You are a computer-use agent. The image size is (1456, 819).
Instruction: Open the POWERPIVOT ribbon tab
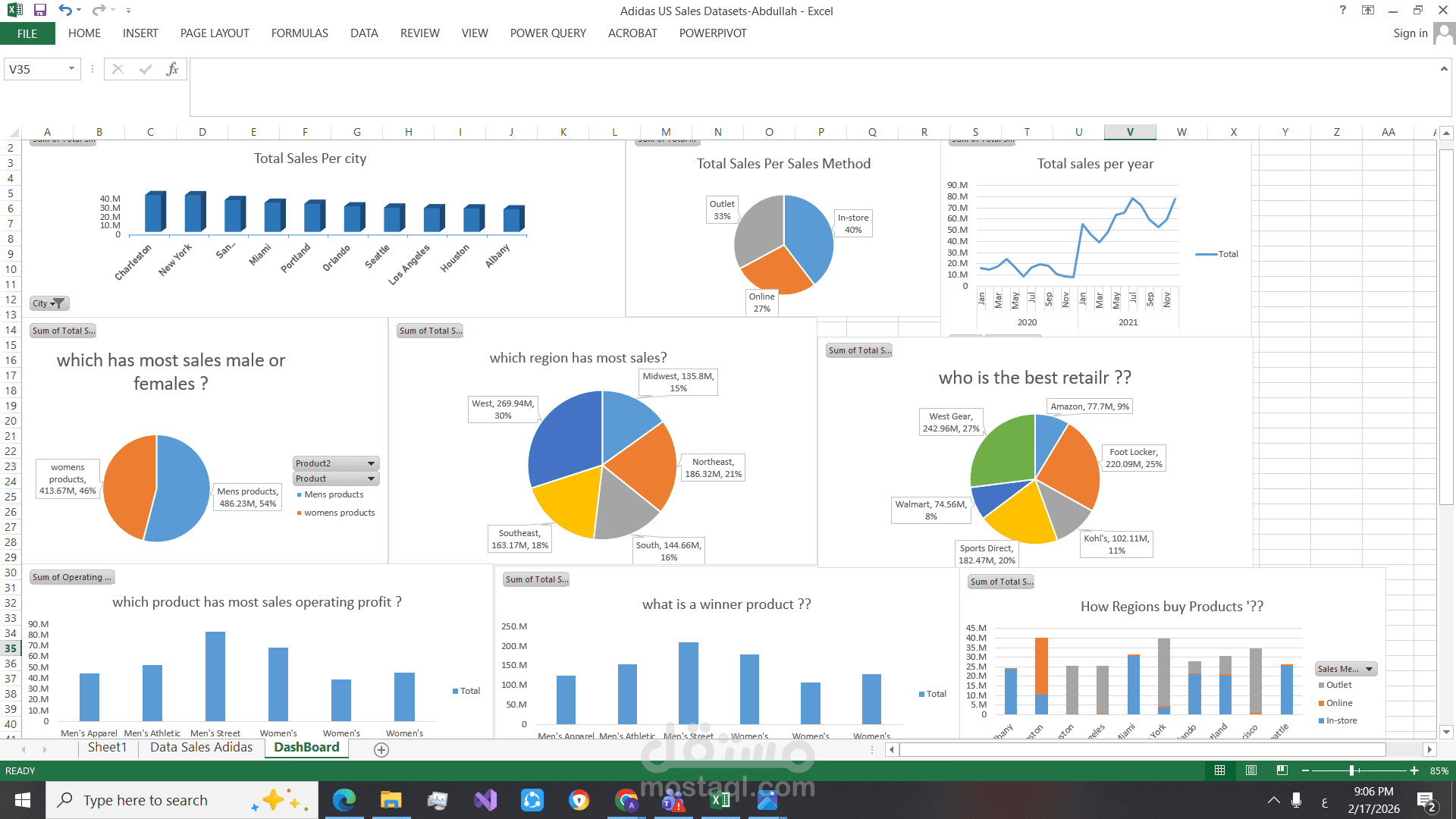[x=713, y=33]
